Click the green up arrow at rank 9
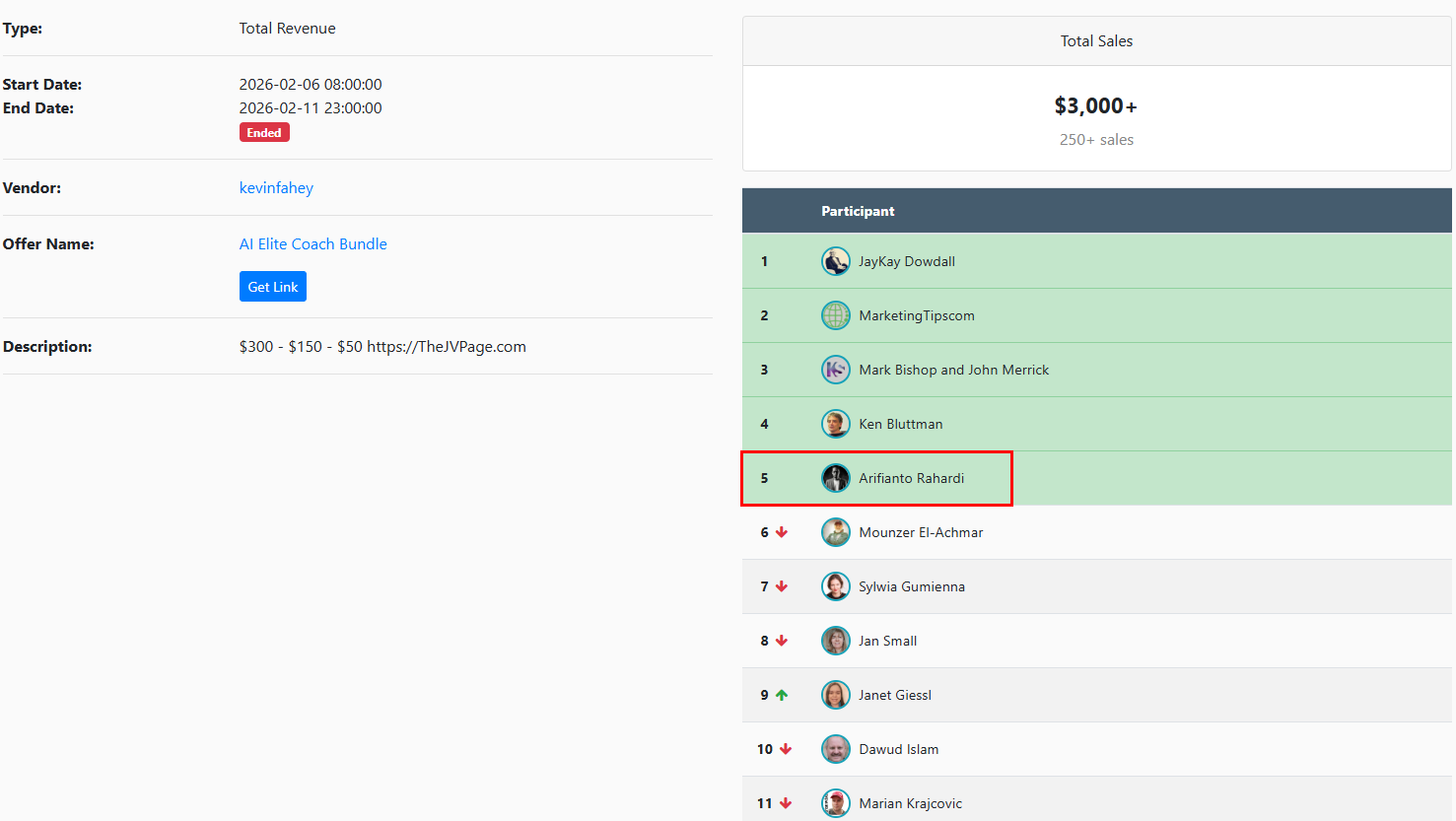 coord(782,695)
